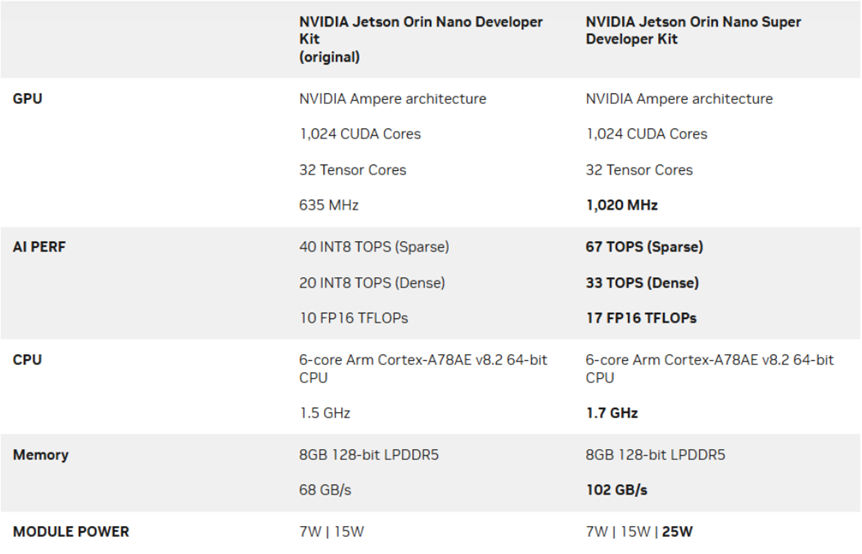
Task: Click 40 INT8 TOPS (Sparse) text
Action: [374, 247]
